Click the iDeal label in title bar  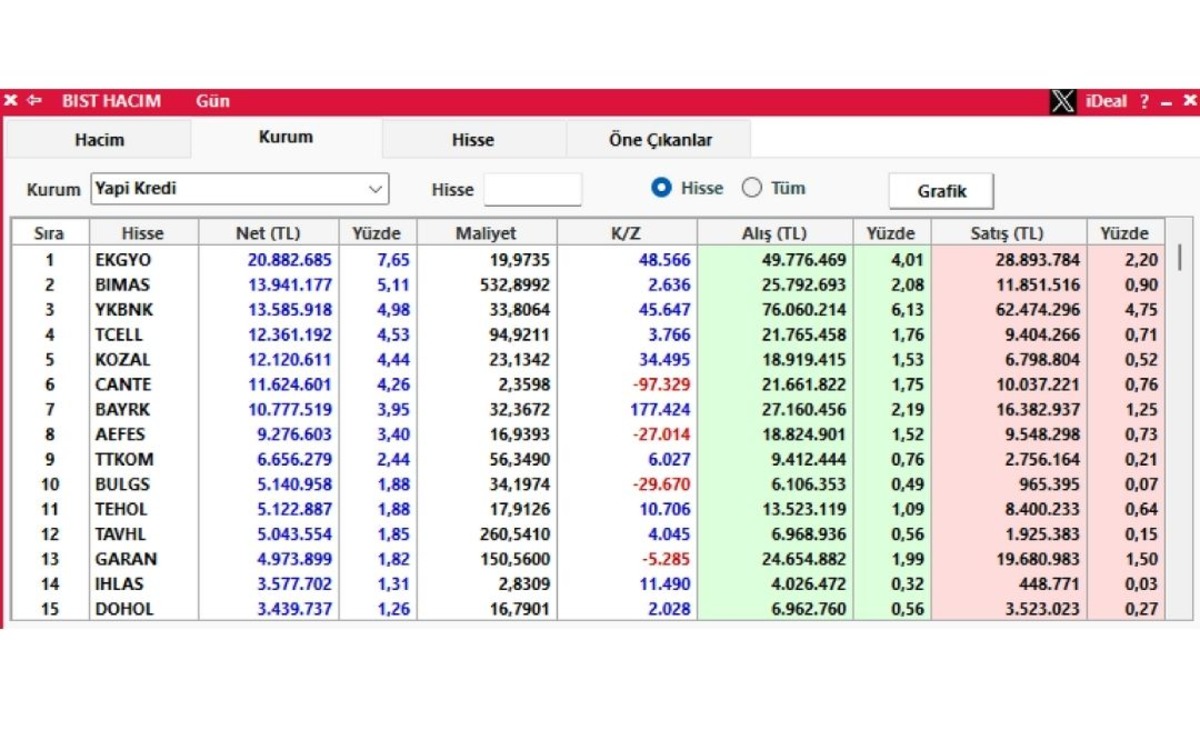point(1106,101)
